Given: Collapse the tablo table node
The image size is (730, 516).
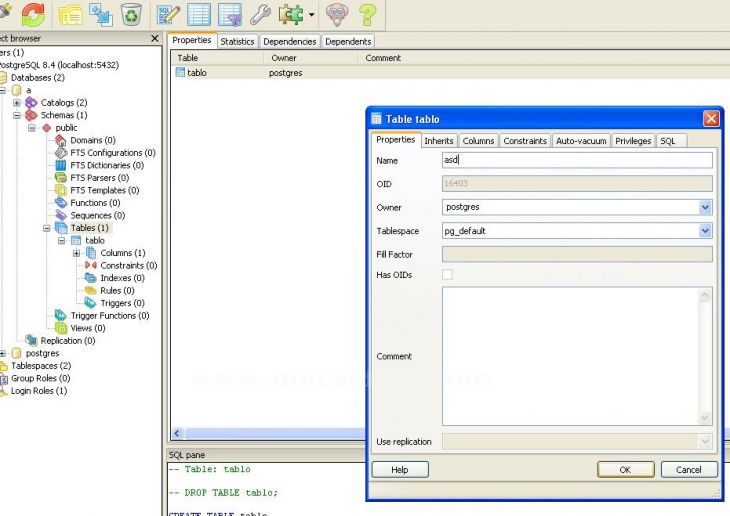Looking at the screenshot, I should point(61,241).
